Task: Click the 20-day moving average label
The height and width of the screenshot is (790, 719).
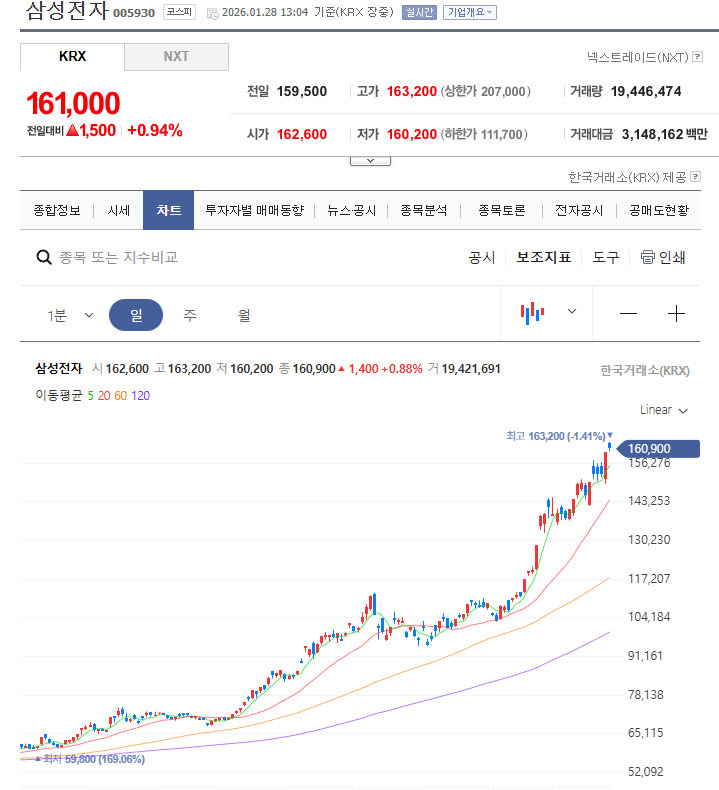Action: [104, 396]
